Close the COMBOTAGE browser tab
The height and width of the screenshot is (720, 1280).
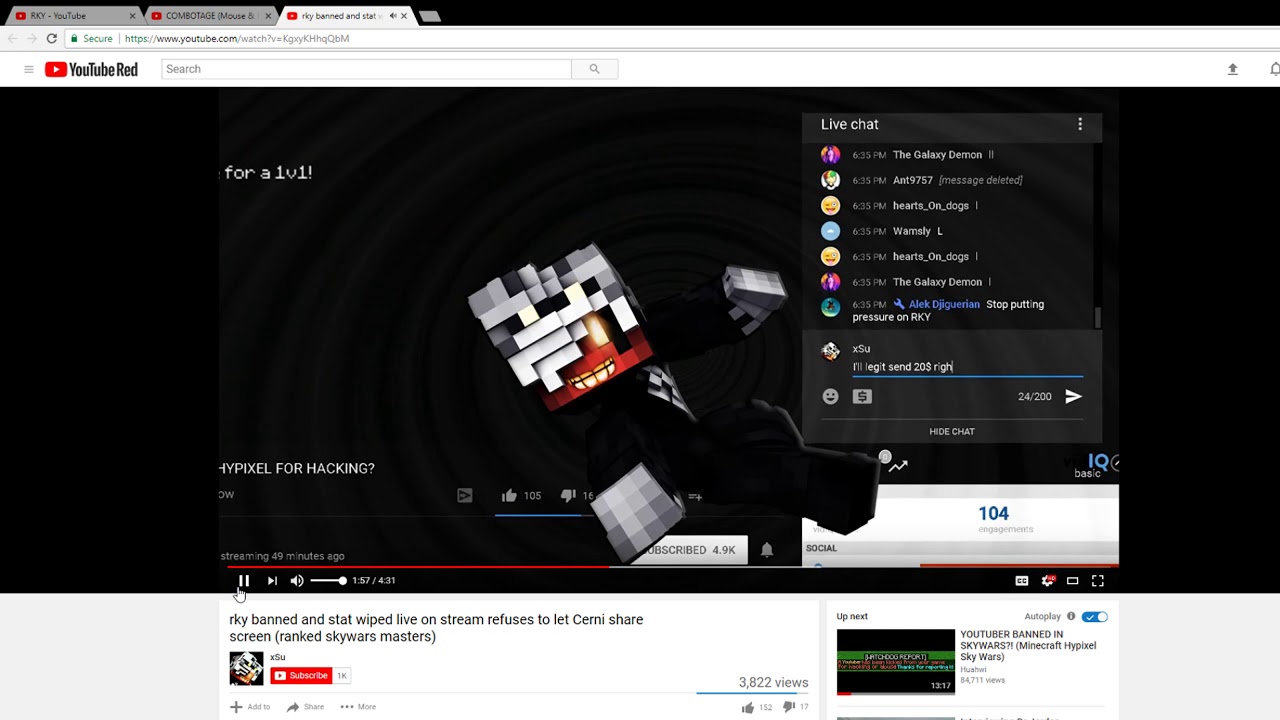point(268,16)
